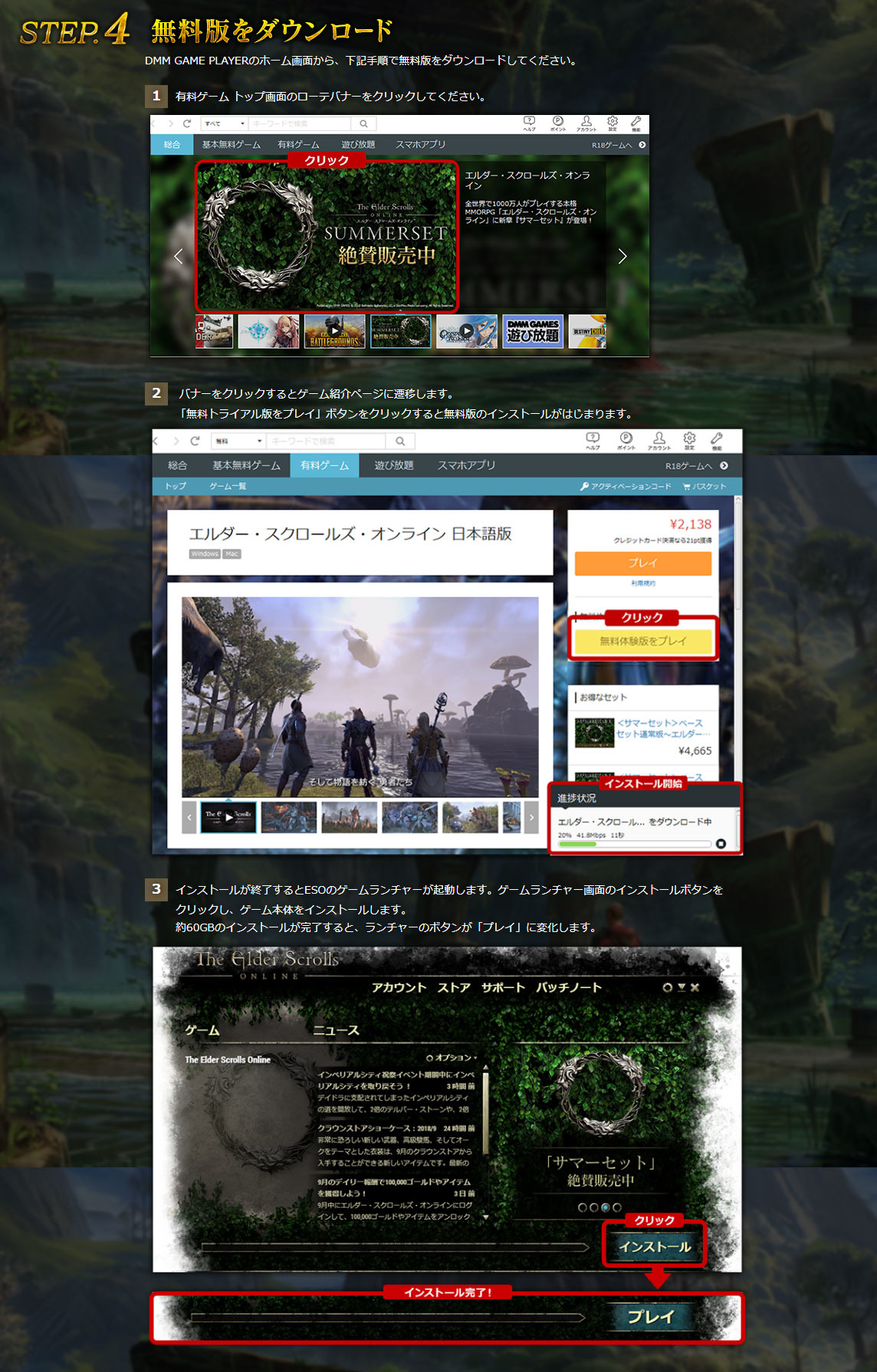Click the トップ sub-tab
The image size is (877, 1372).
tap(176, 486)
